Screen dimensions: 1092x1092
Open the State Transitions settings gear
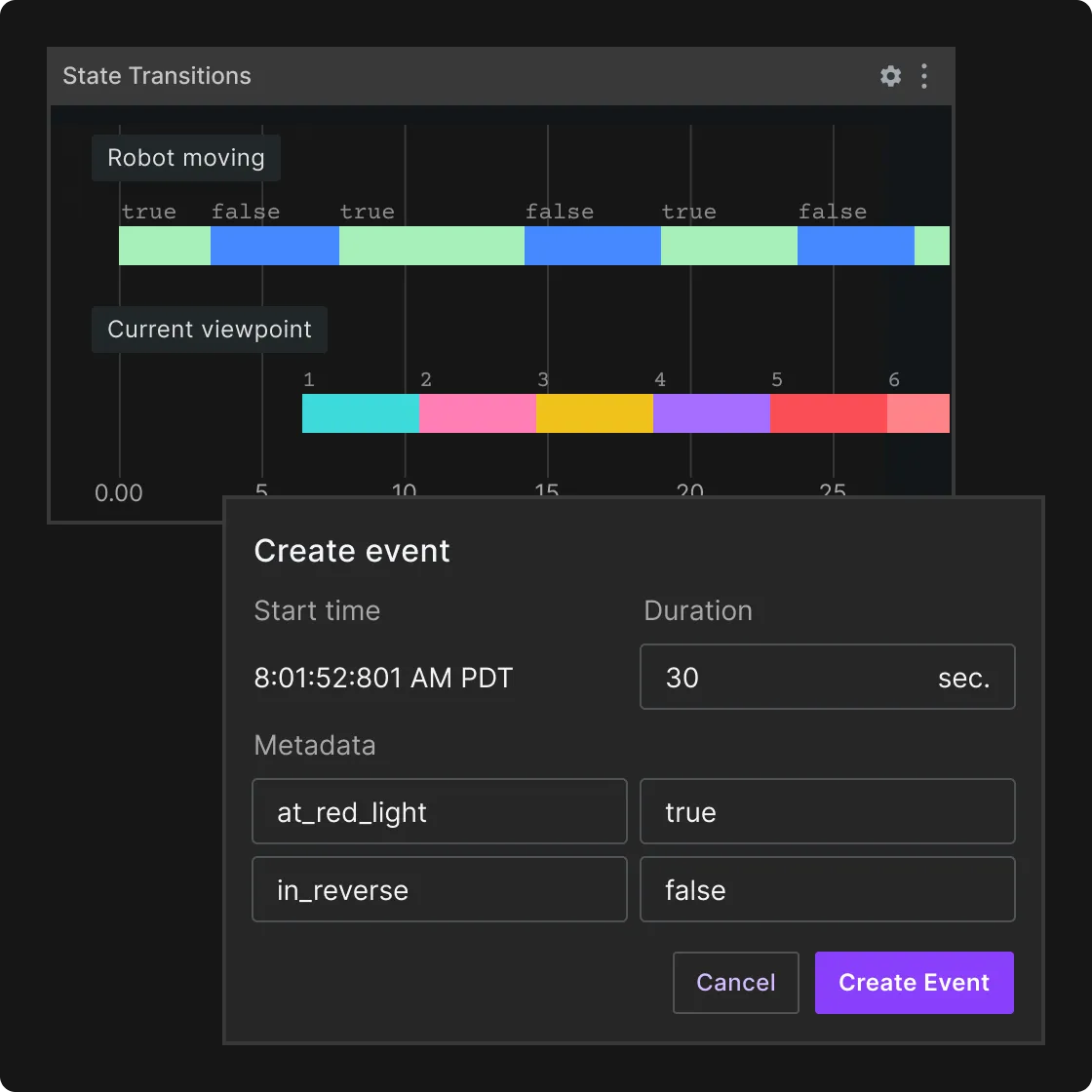pyautogui.click(x=890, y=75)
